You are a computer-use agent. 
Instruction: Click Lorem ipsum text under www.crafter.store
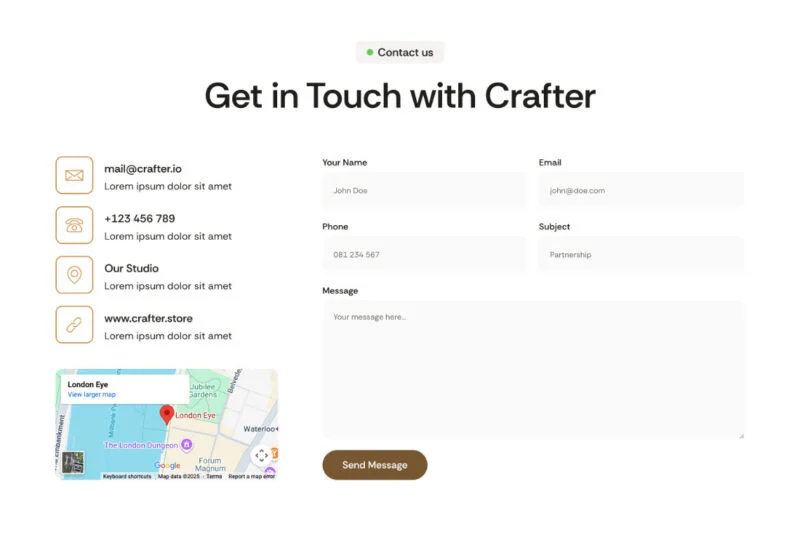click(168, 336)
